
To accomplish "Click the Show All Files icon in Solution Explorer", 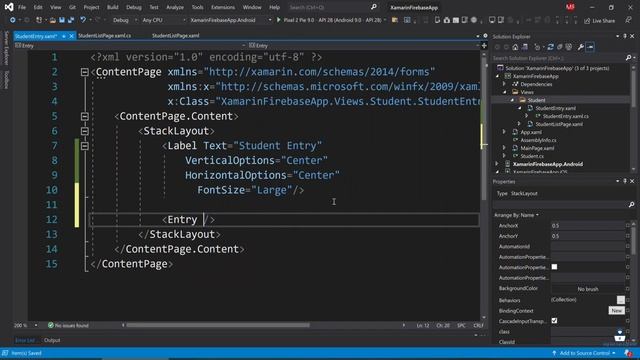I will (569, 47).
